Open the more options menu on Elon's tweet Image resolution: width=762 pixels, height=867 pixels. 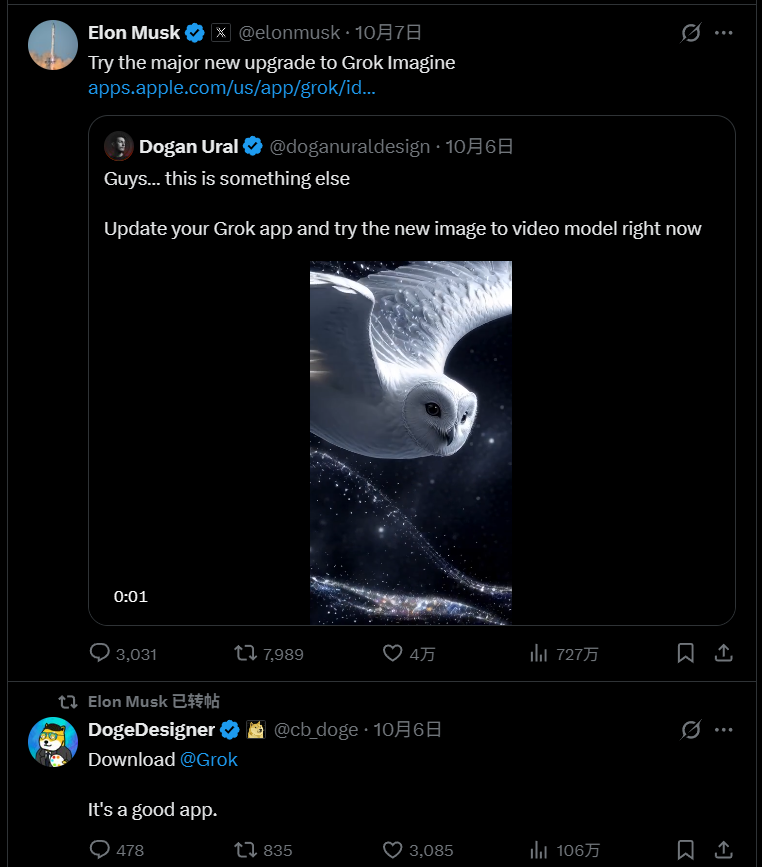(x=724, y=32)
